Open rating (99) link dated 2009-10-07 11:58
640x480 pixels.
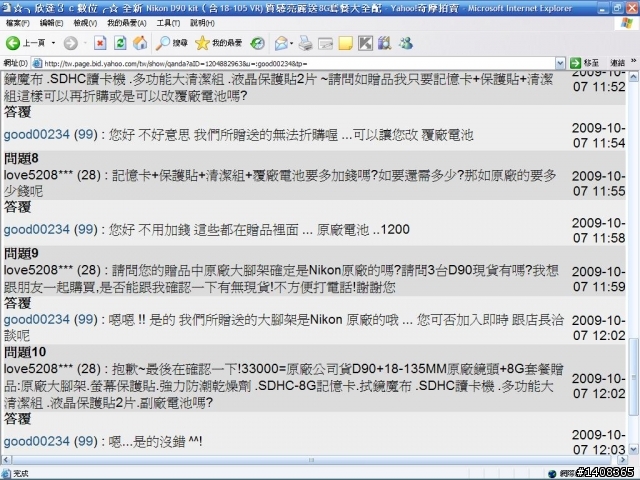tap(85, 229)
